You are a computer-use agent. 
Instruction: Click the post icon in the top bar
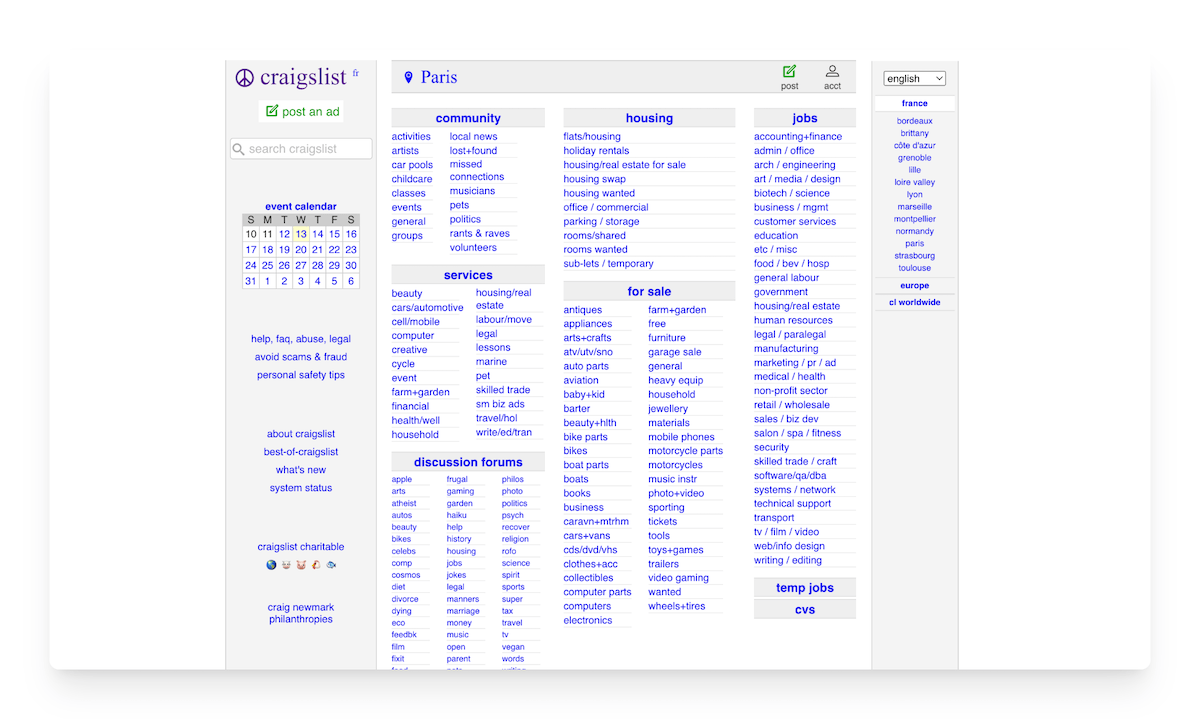point(789,71)
